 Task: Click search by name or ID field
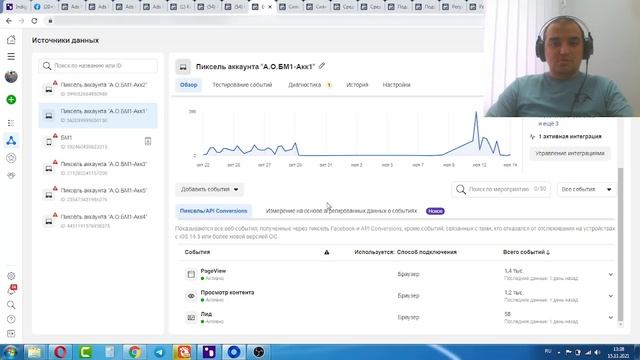[x=98, y=66]
